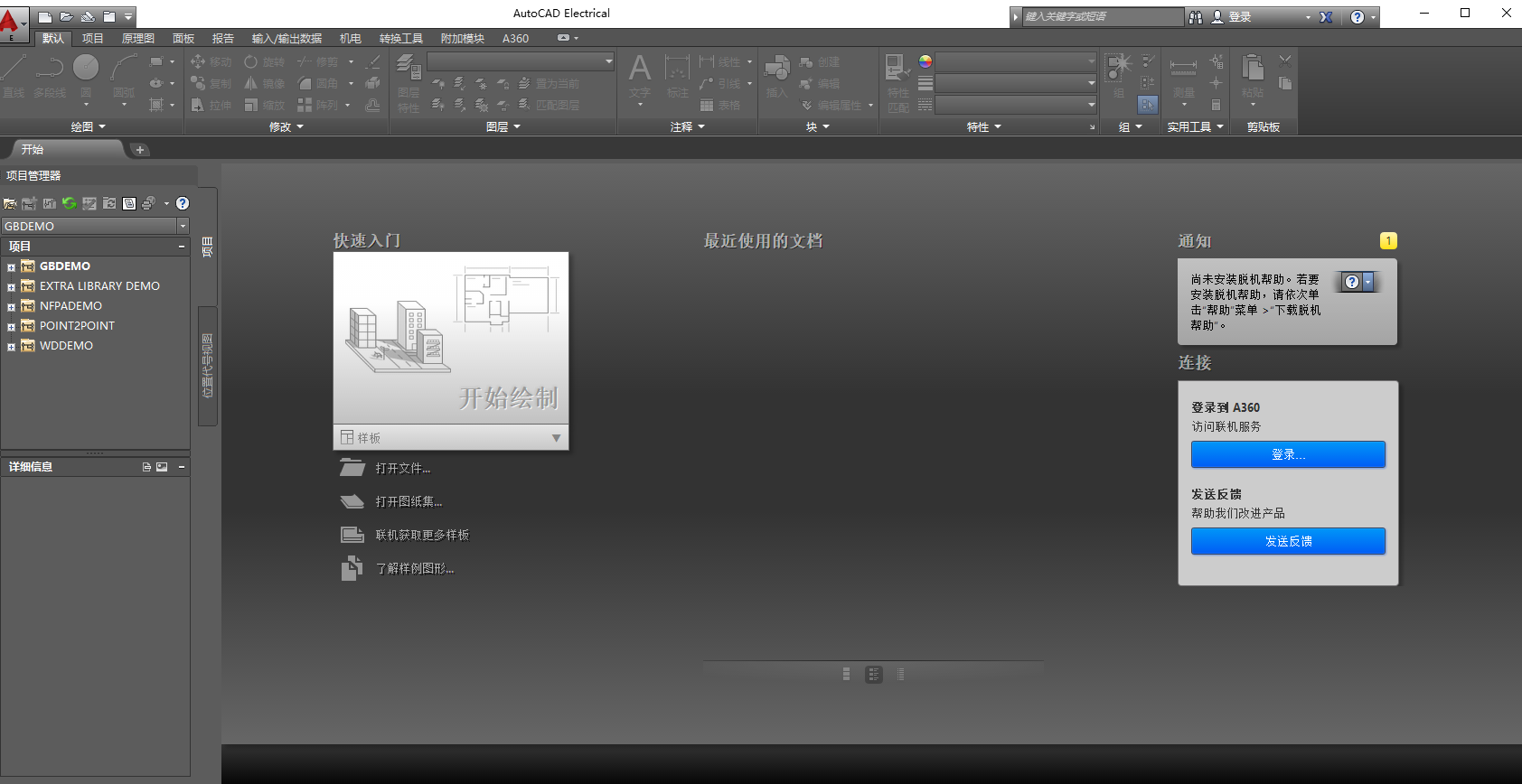
Task: Open Project Manager help via blue question mark
Action: coord(183,204)
